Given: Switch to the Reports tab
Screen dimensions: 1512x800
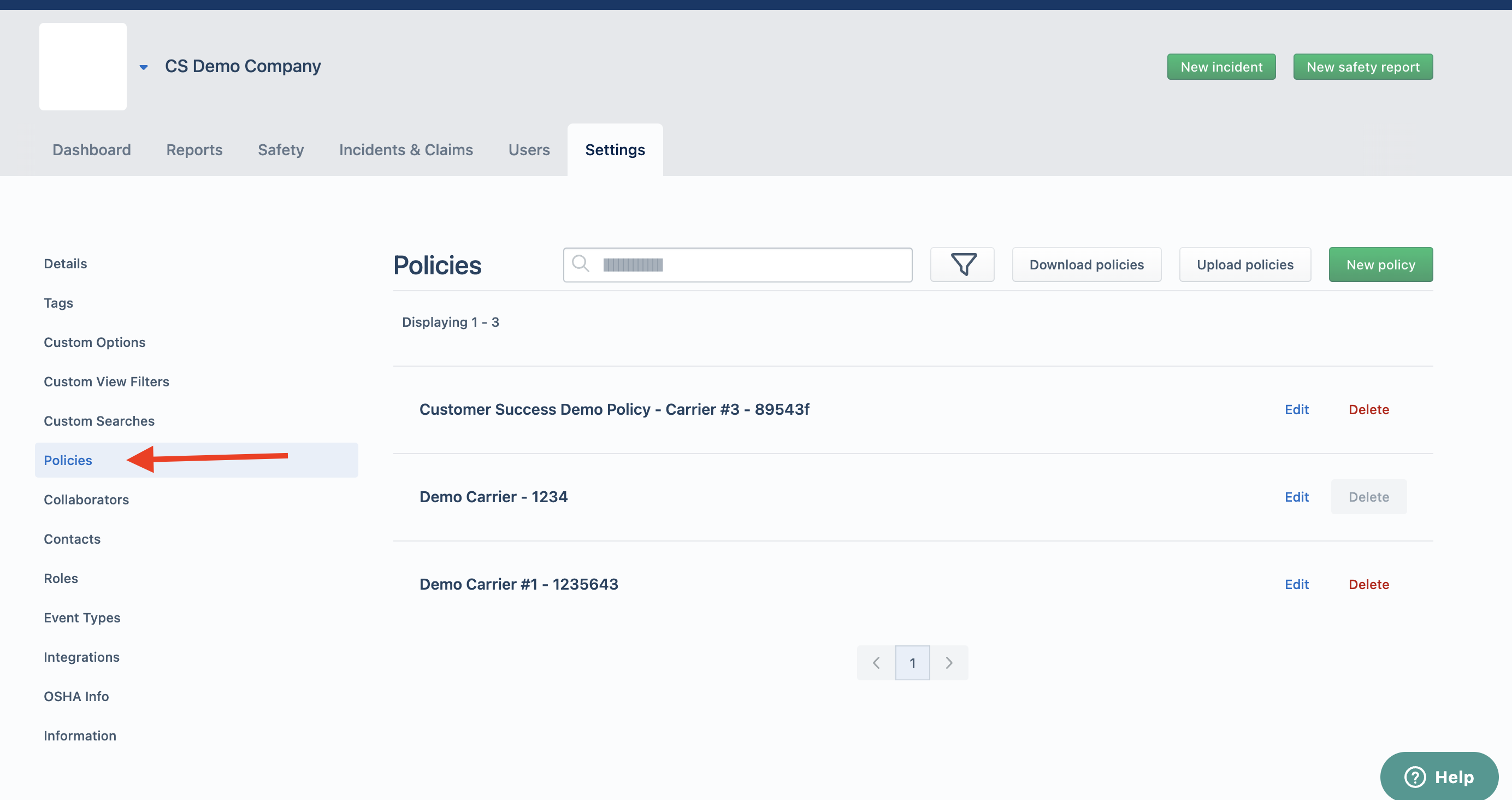Looking at the screenshot, I should click(194, 150).
